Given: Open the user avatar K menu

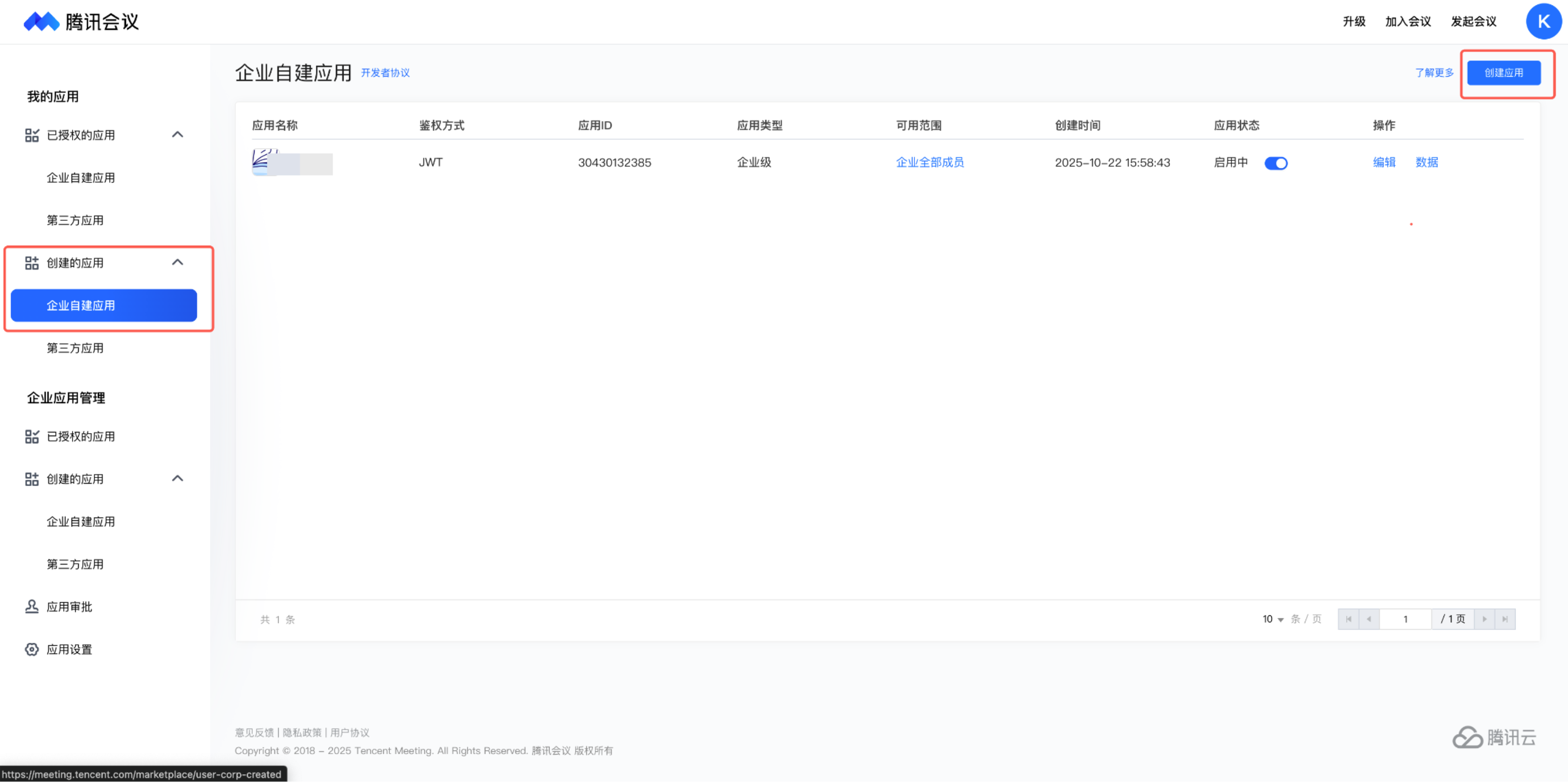Looking at the screenshot, I should click(1543, 21).
